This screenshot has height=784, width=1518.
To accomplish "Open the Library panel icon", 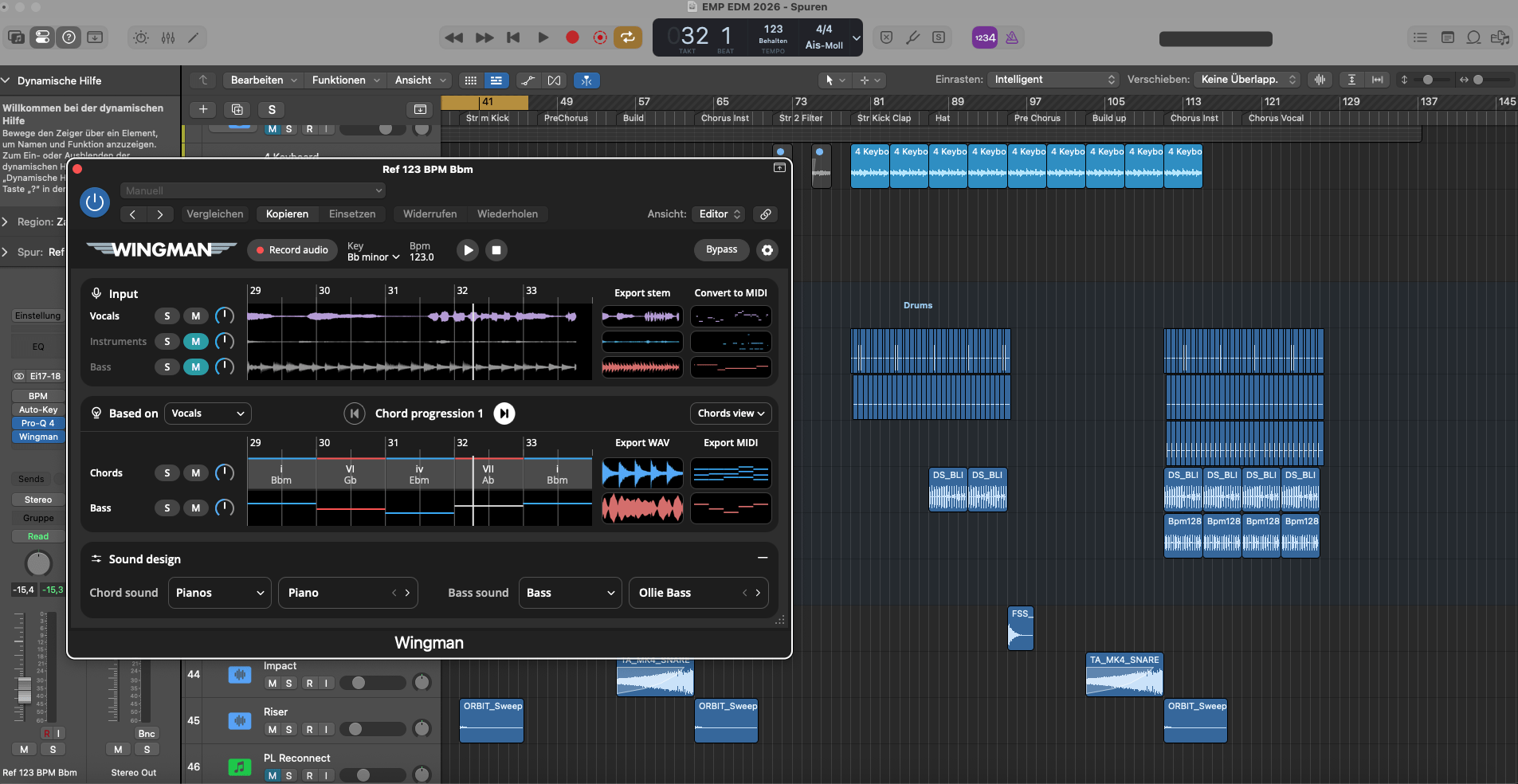I will (x=16, y=37).
